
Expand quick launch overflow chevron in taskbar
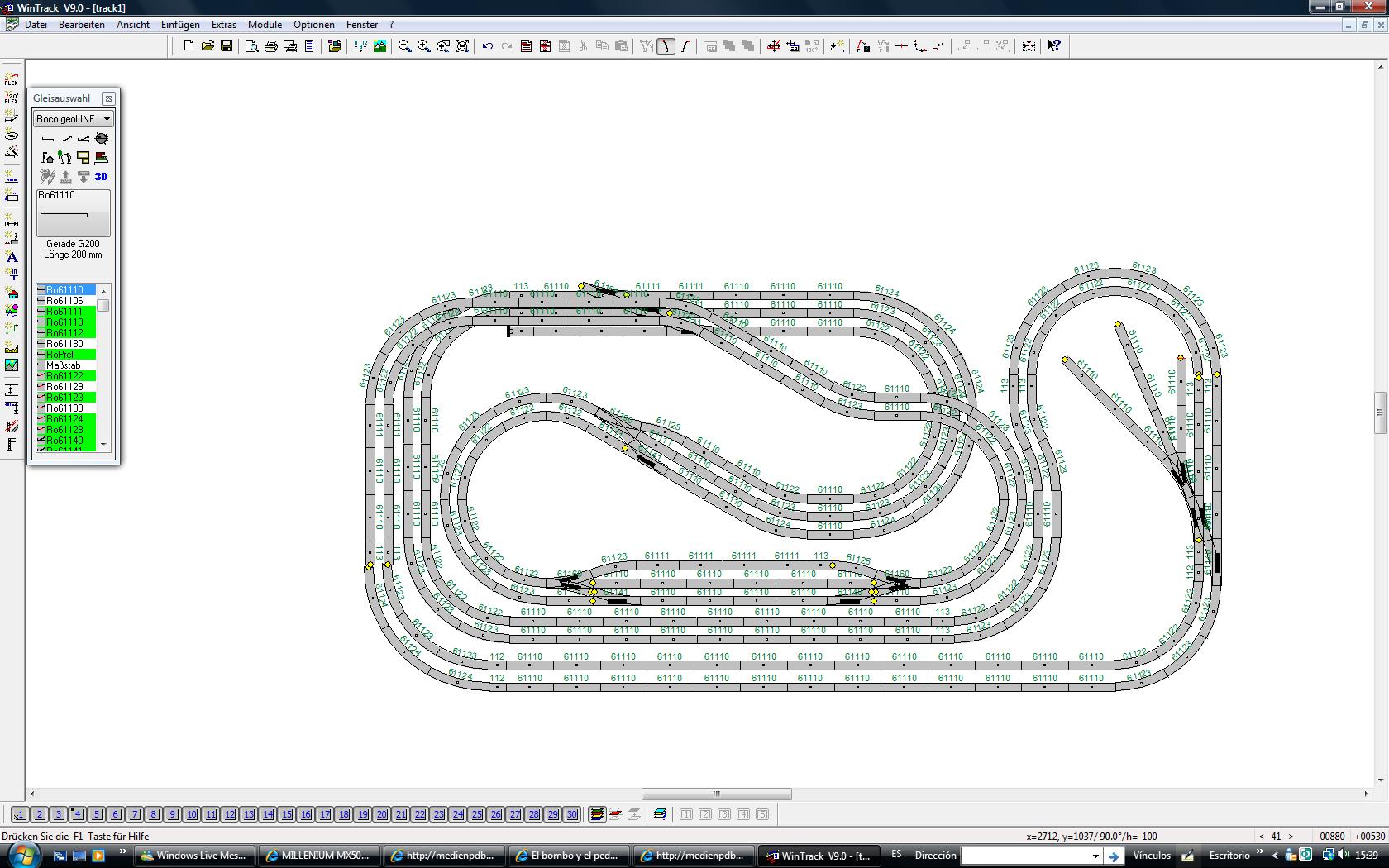pos(123,851)
